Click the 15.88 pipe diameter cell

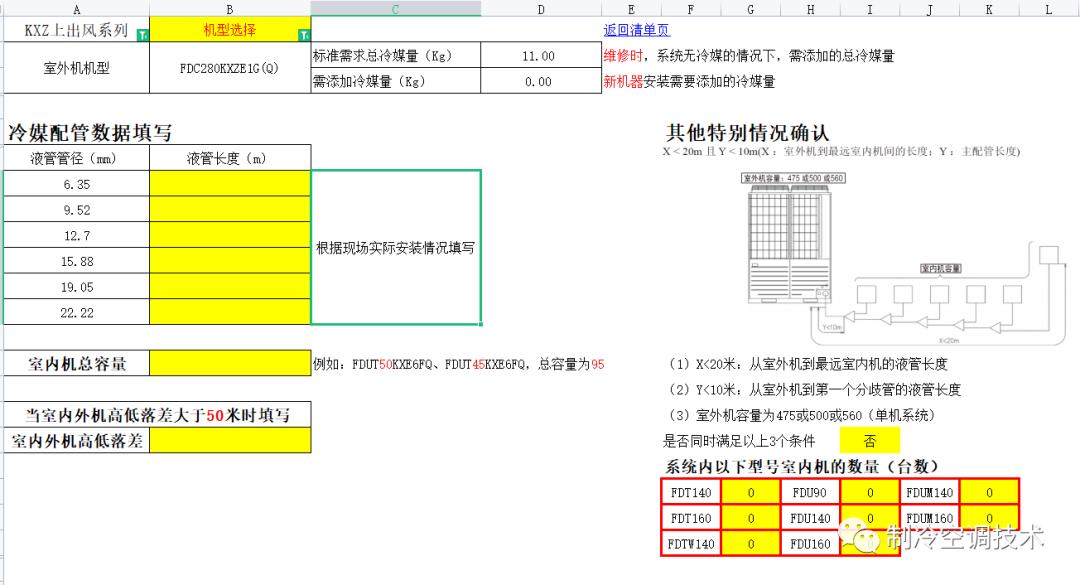(x=76, y=261)
